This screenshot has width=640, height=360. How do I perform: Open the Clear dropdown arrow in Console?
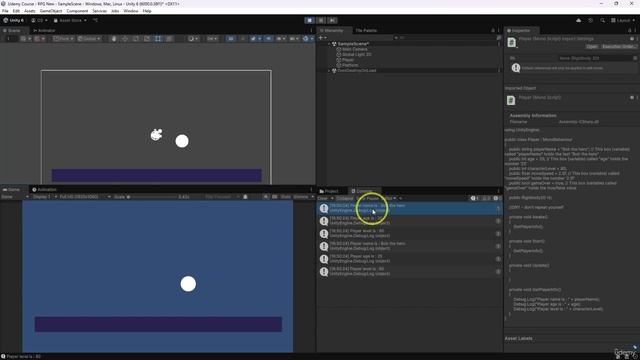coord(332,198)
